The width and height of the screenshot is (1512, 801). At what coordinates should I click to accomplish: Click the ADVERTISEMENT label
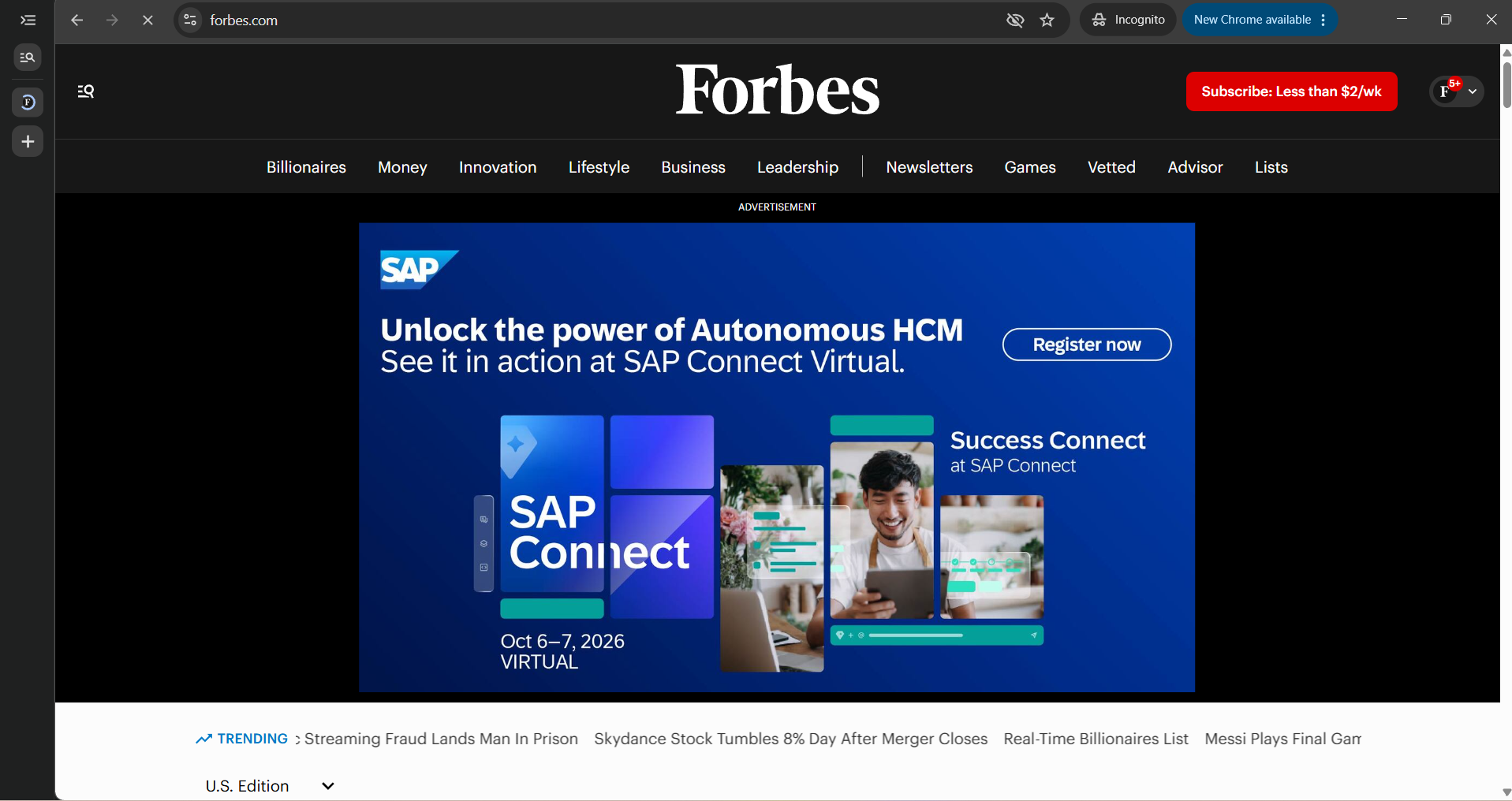pyautogui.click(x=777, y=207)
